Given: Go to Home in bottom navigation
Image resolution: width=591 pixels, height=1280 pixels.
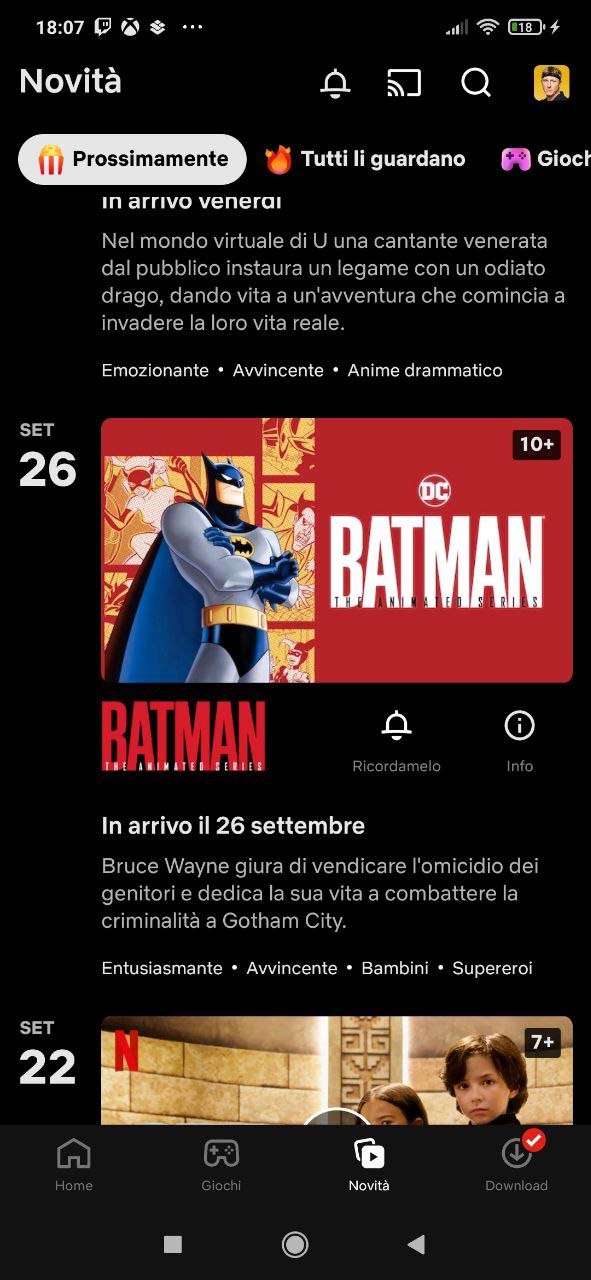Looking at the screenshot, I should (74, 1165).
